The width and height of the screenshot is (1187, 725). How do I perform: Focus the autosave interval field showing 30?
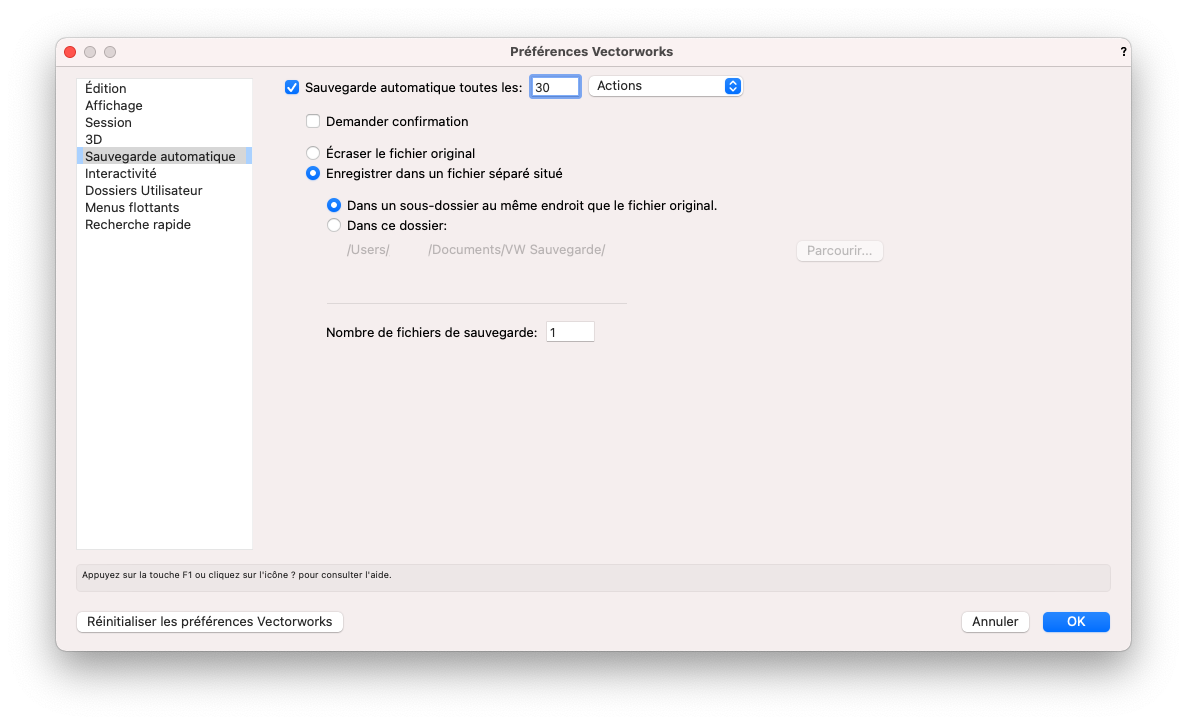coord(555,87)
